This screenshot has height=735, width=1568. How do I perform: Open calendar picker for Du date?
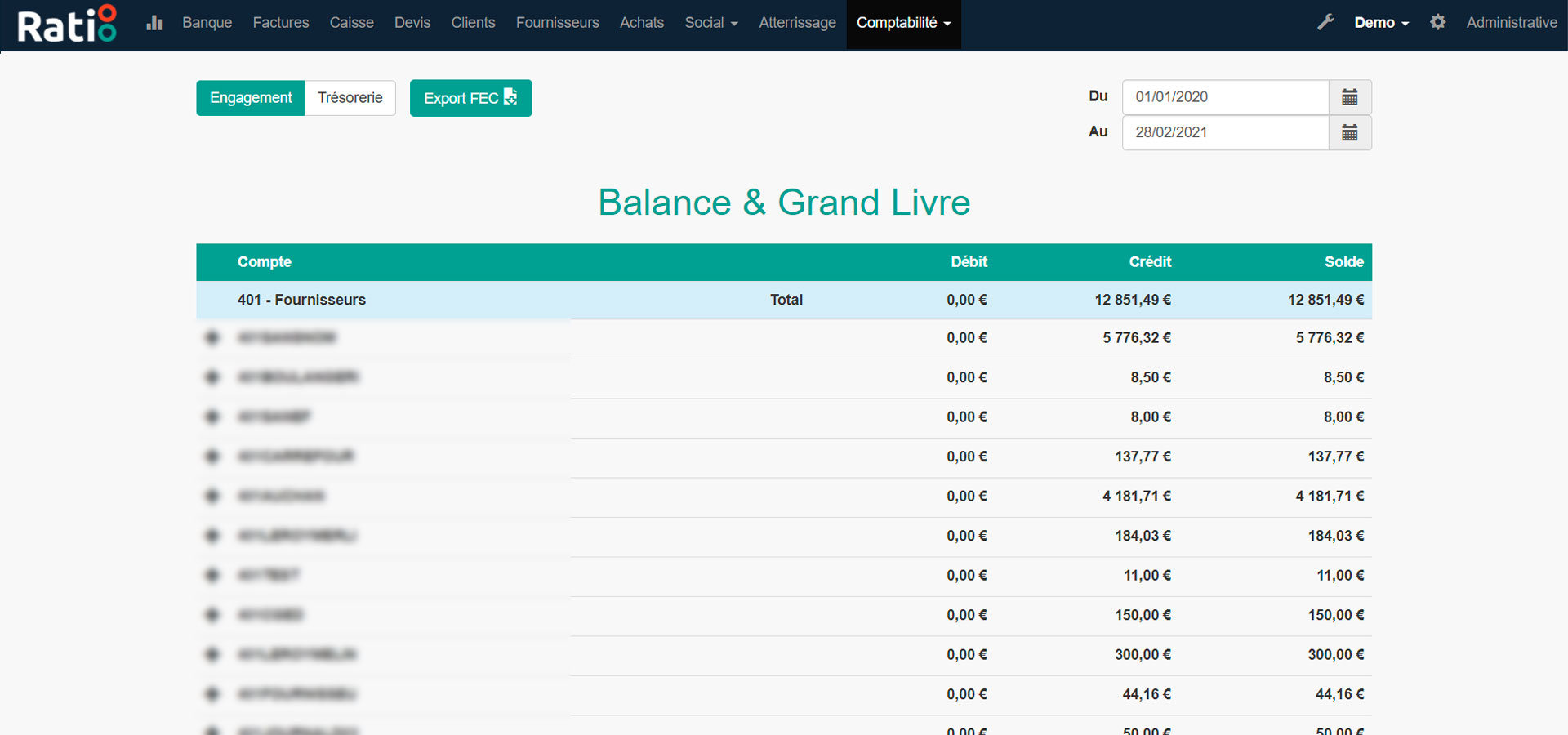pyautogui.click(x=1350, y=97)
